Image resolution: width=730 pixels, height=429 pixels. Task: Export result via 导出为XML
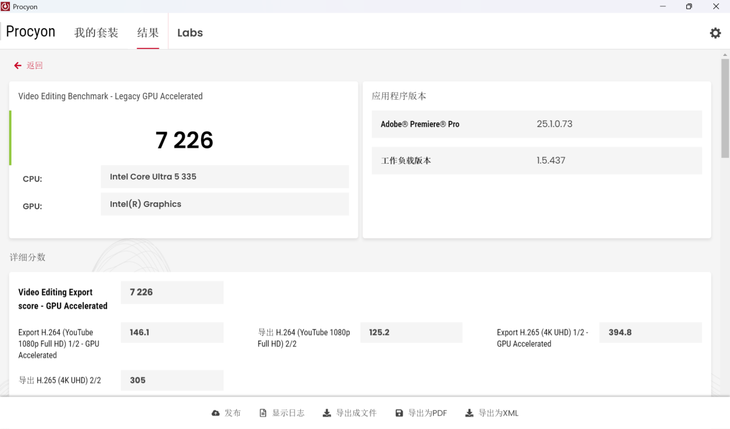click(x=499, y=413)
